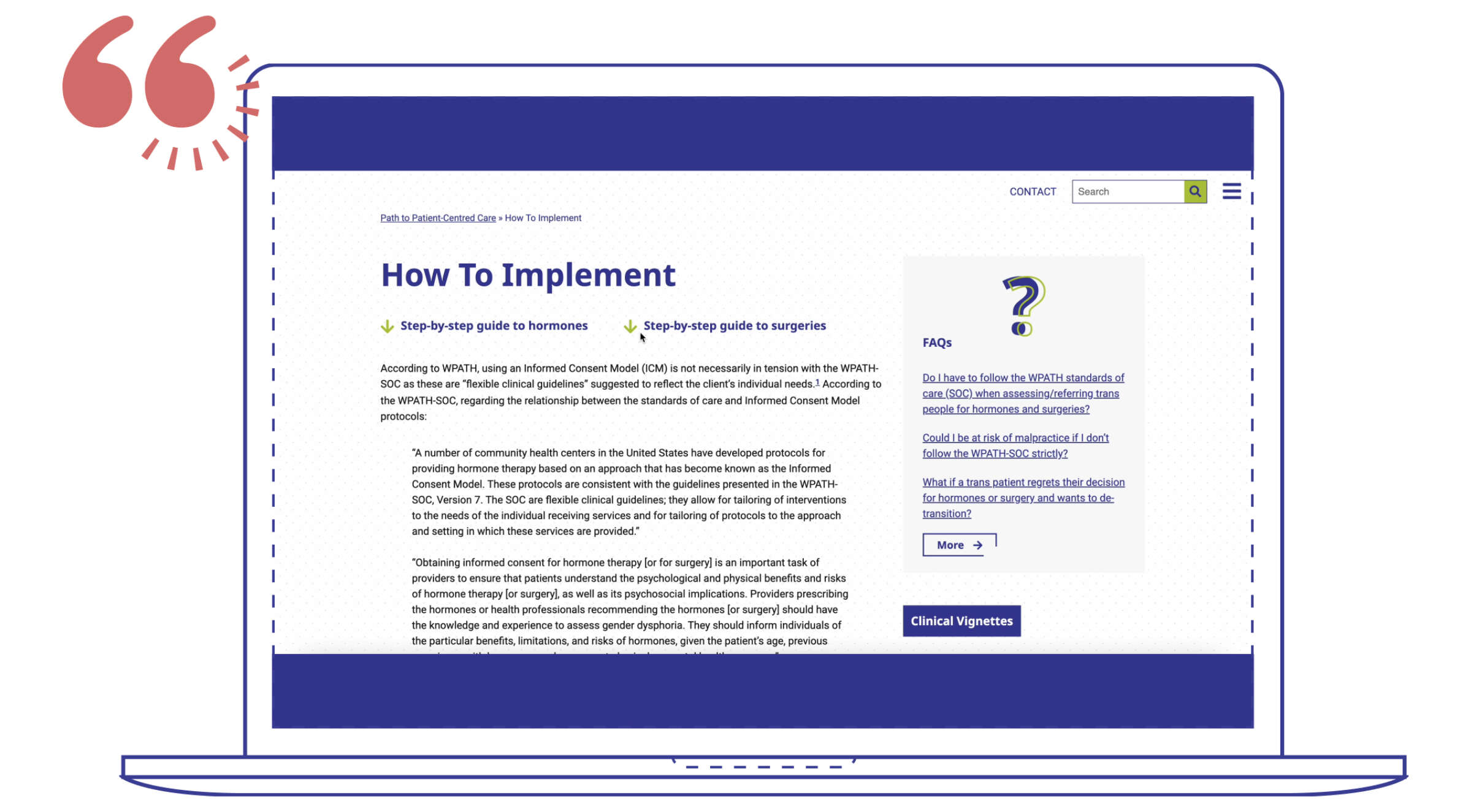Open the CONTACT menu item
1471x812 pixels.
[1033, 191]
